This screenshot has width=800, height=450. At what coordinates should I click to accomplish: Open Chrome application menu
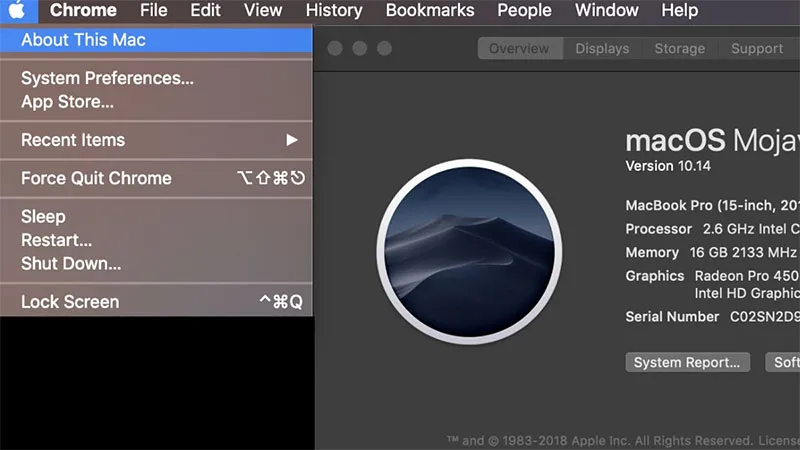tap(83, 10)
